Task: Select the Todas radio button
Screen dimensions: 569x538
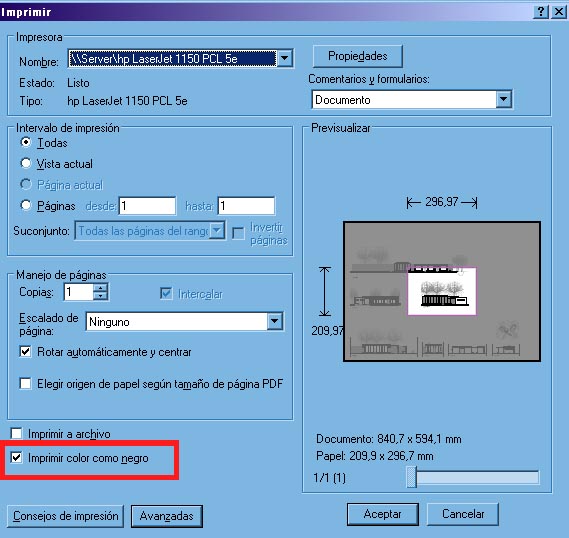Action: coord(26,142)
